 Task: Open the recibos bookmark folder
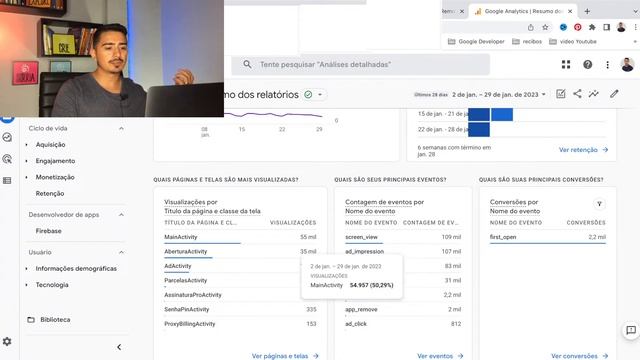[x=527, y=42]
